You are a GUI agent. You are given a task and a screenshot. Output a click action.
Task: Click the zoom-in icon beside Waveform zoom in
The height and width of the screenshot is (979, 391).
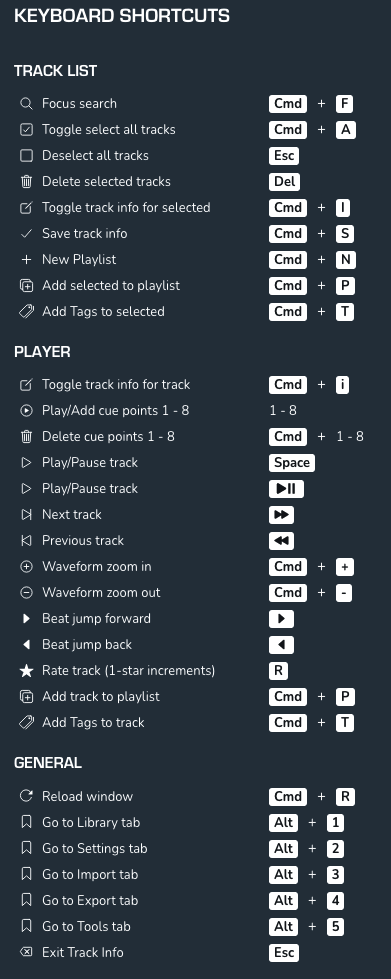tap(26, 567)
